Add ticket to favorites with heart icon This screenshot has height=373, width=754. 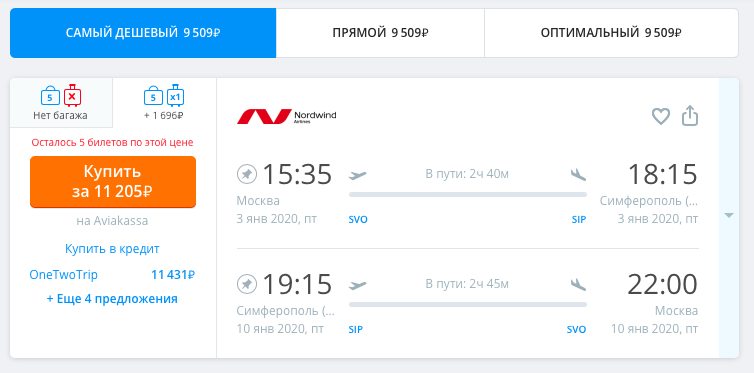coord(661,116)
